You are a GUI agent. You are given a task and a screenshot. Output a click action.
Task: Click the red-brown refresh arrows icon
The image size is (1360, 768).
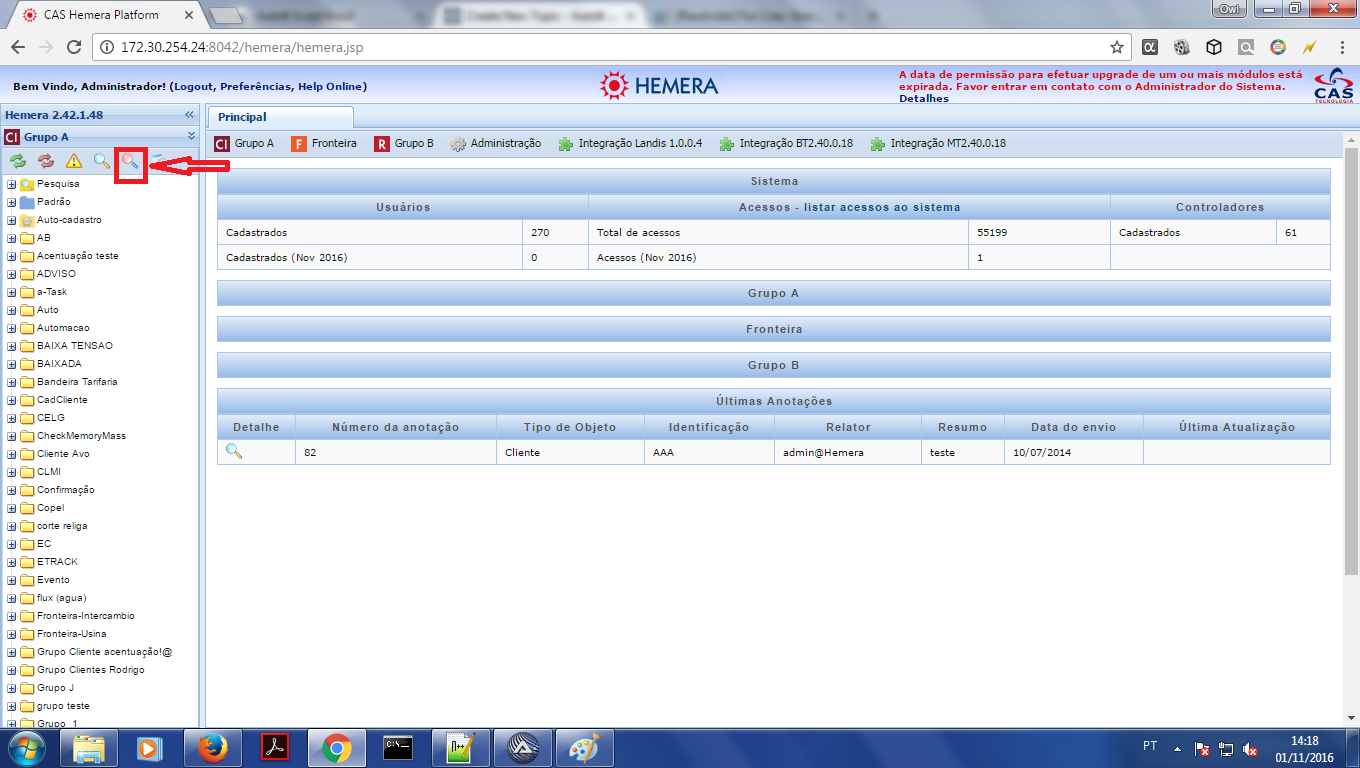(46, 160)
